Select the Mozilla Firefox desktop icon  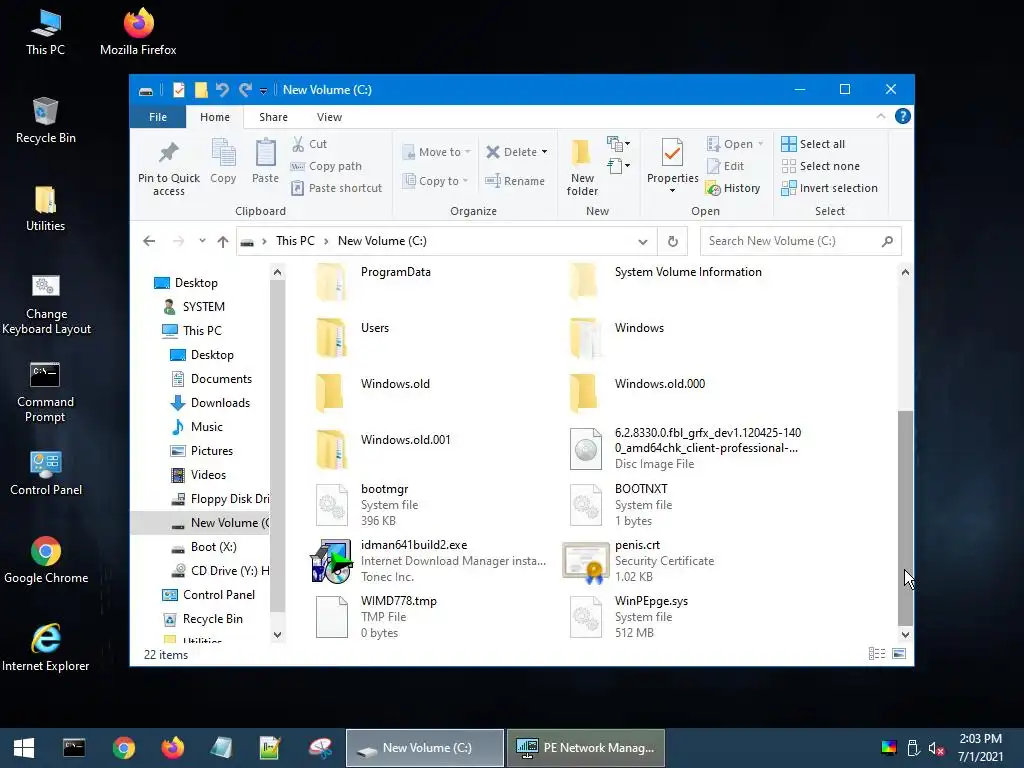click(138, 31)
